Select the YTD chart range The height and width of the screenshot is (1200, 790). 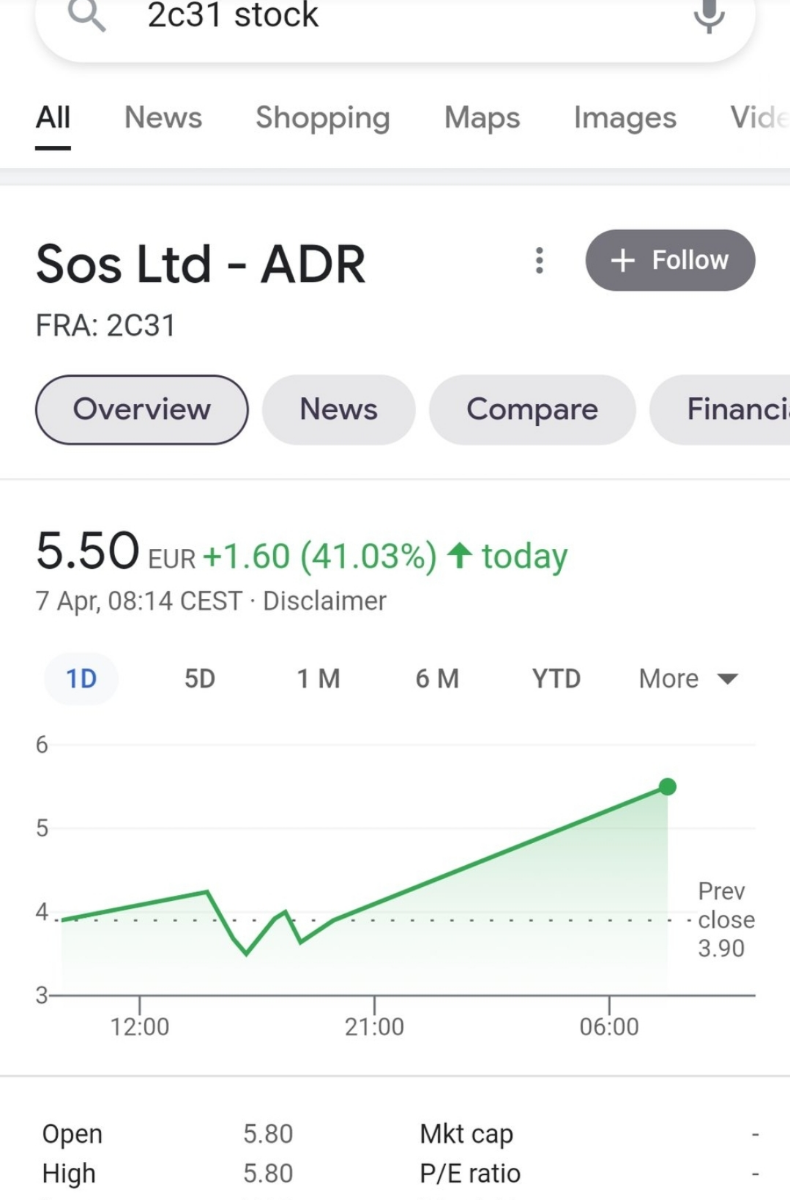(556, 679)
